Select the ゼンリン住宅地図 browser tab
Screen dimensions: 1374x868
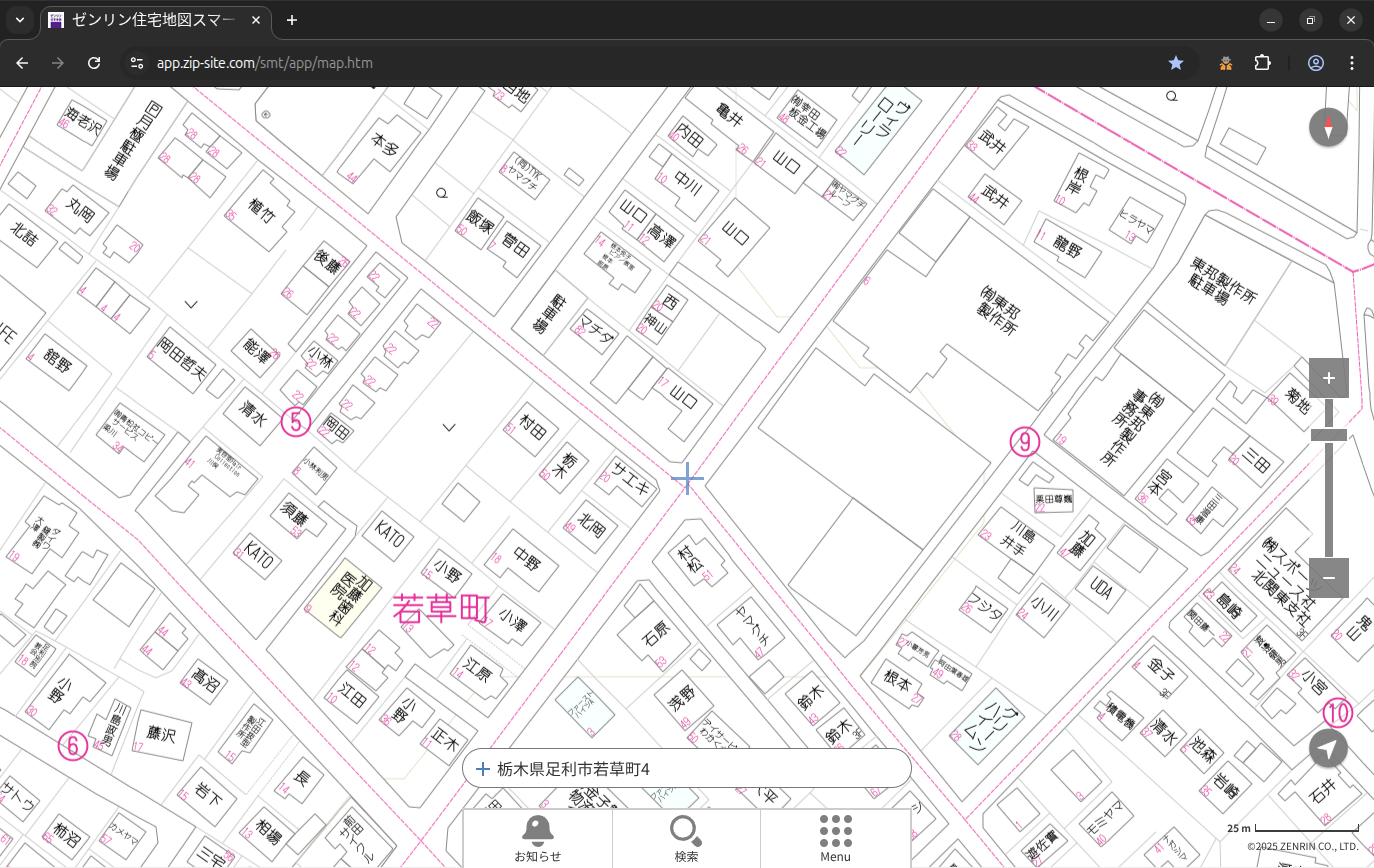tap(155, 20)
